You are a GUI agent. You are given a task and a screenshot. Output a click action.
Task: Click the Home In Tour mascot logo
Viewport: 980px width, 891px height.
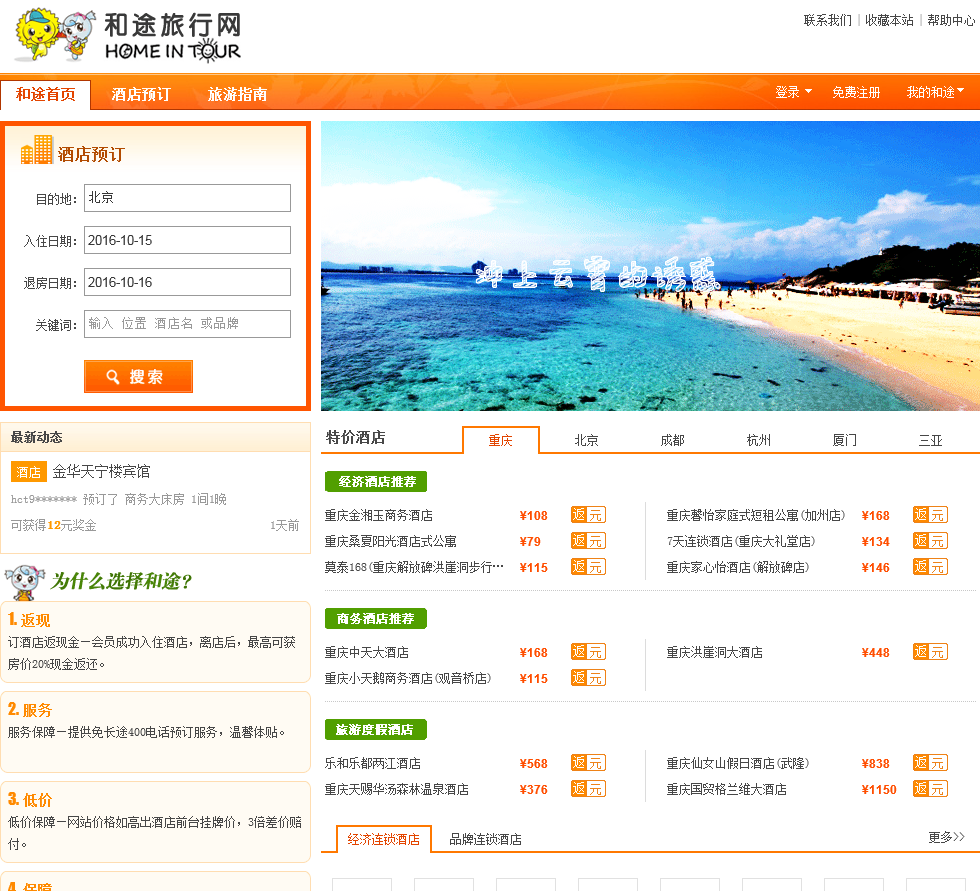128,36
